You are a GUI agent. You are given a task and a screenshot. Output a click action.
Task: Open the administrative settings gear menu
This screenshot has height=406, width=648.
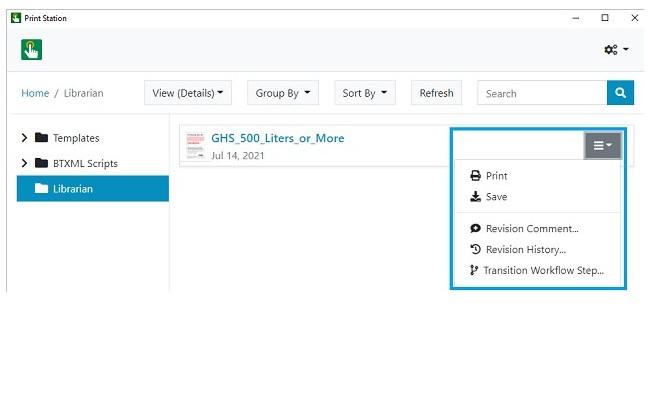[616, 50]
